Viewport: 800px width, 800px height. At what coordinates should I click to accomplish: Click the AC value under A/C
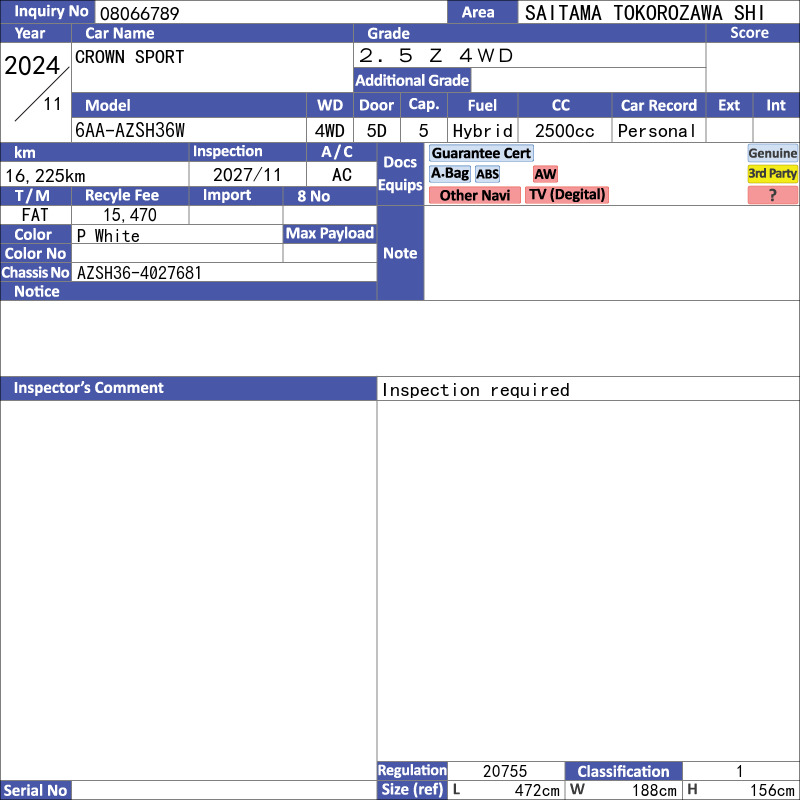[341, 175]
